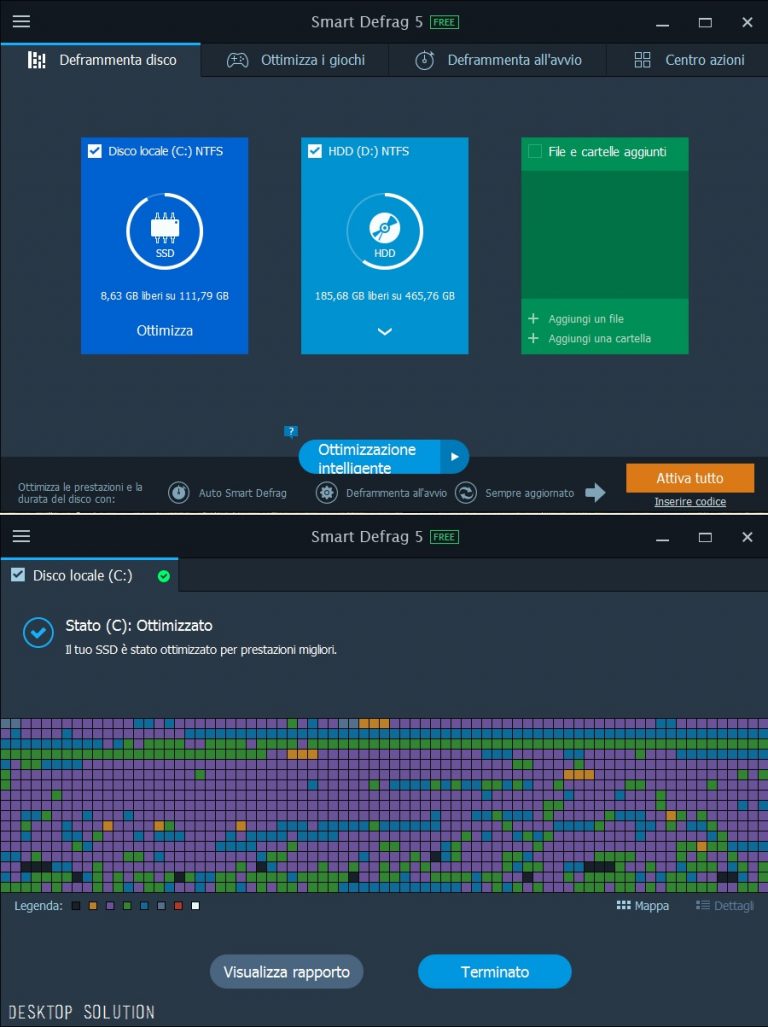
Task: Click the blue question mark help icon
Action: (291, 431)
